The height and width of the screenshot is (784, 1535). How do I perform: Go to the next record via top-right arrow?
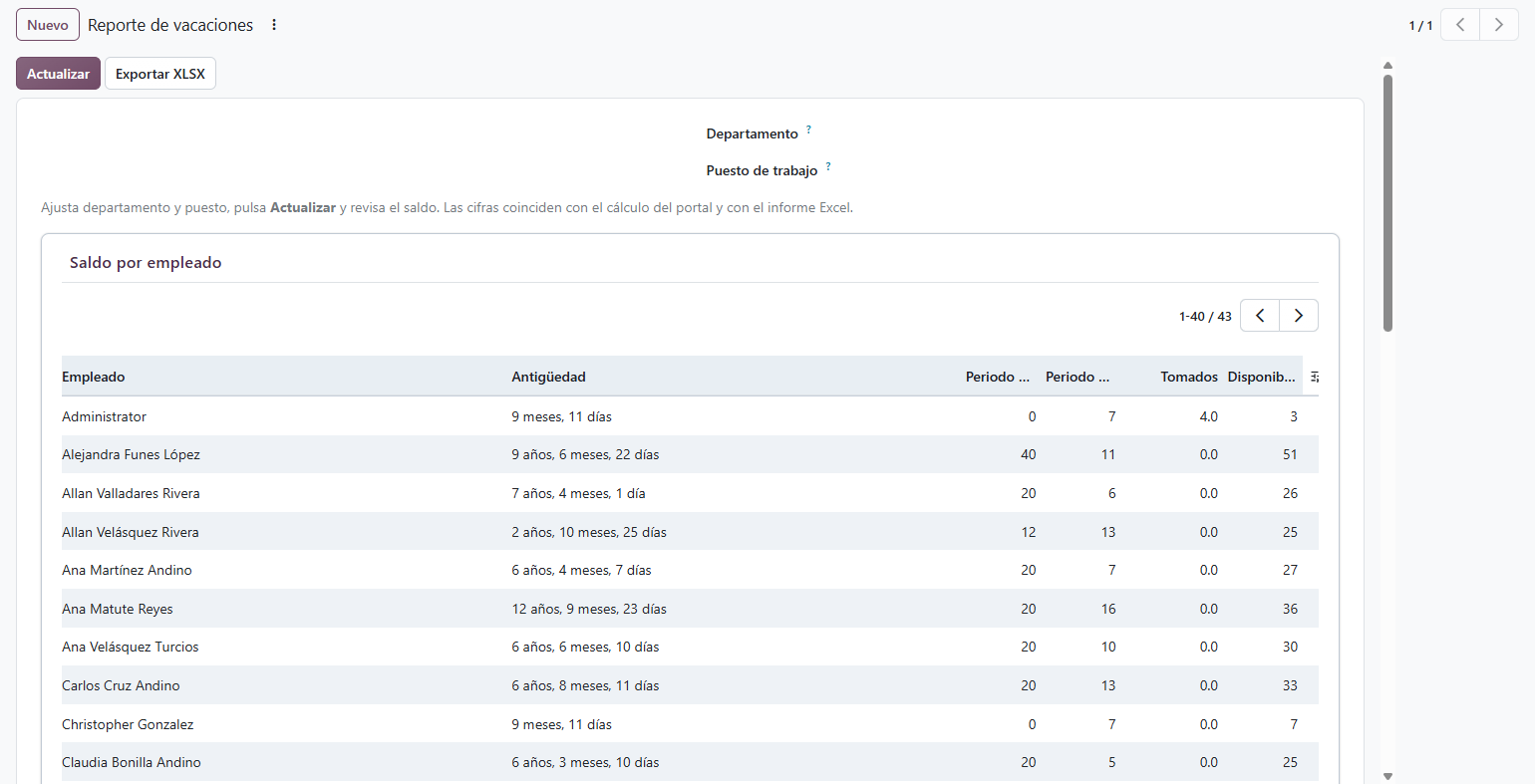[x=1499, y=25]
